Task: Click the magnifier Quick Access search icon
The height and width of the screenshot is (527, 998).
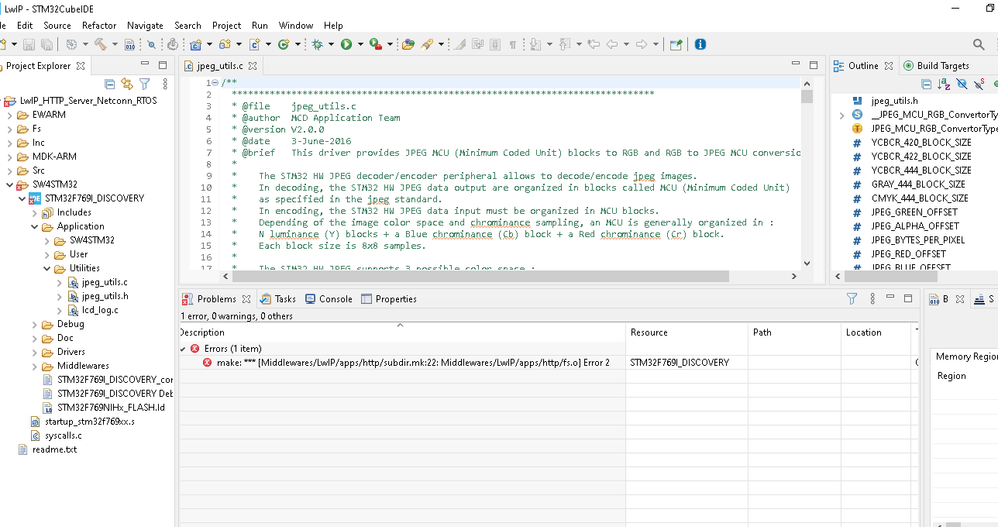Action: (x=979, y=45)
